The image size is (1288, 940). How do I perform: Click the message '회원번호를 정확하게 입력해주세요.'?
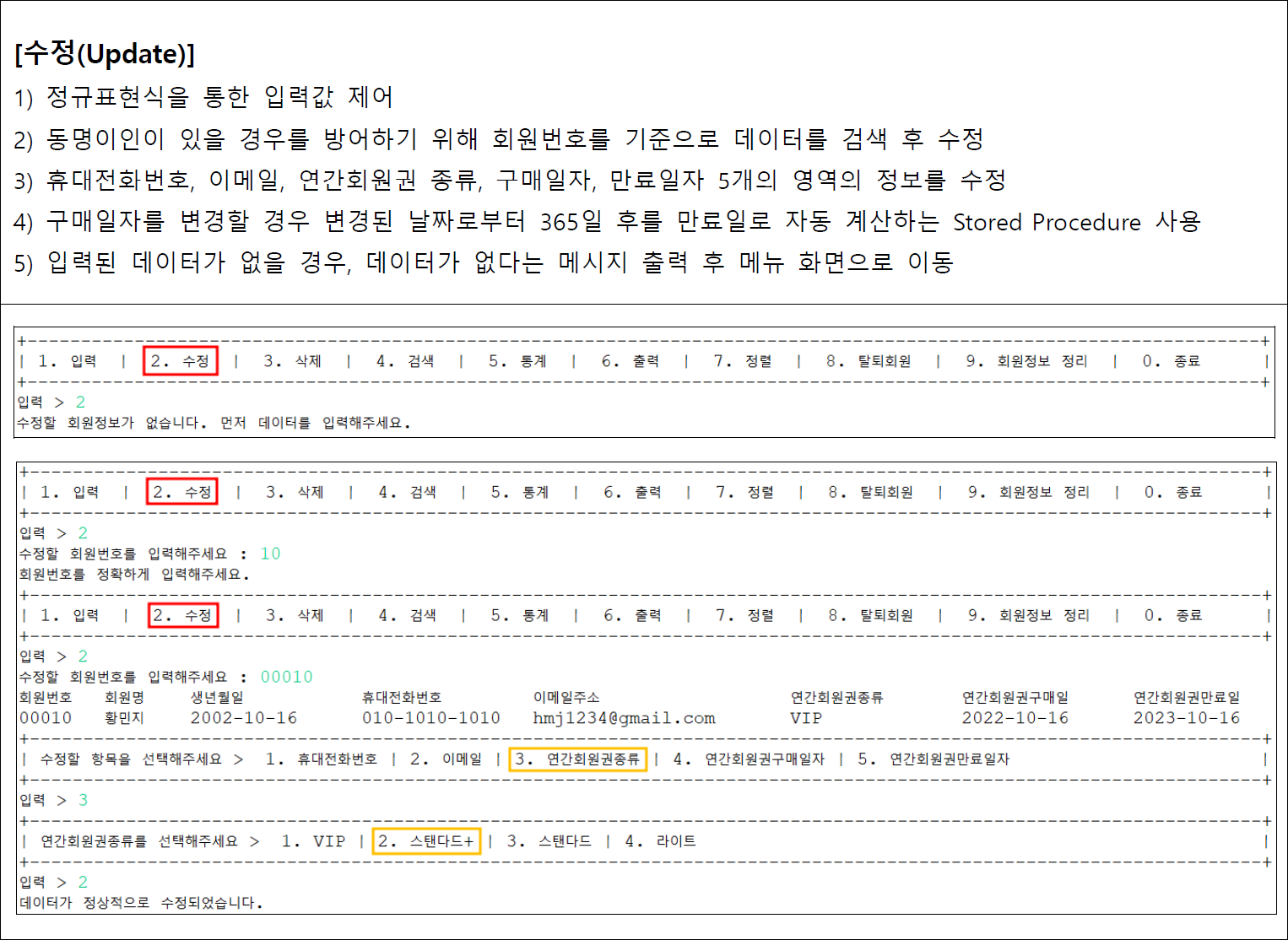(x=135, y=574)
